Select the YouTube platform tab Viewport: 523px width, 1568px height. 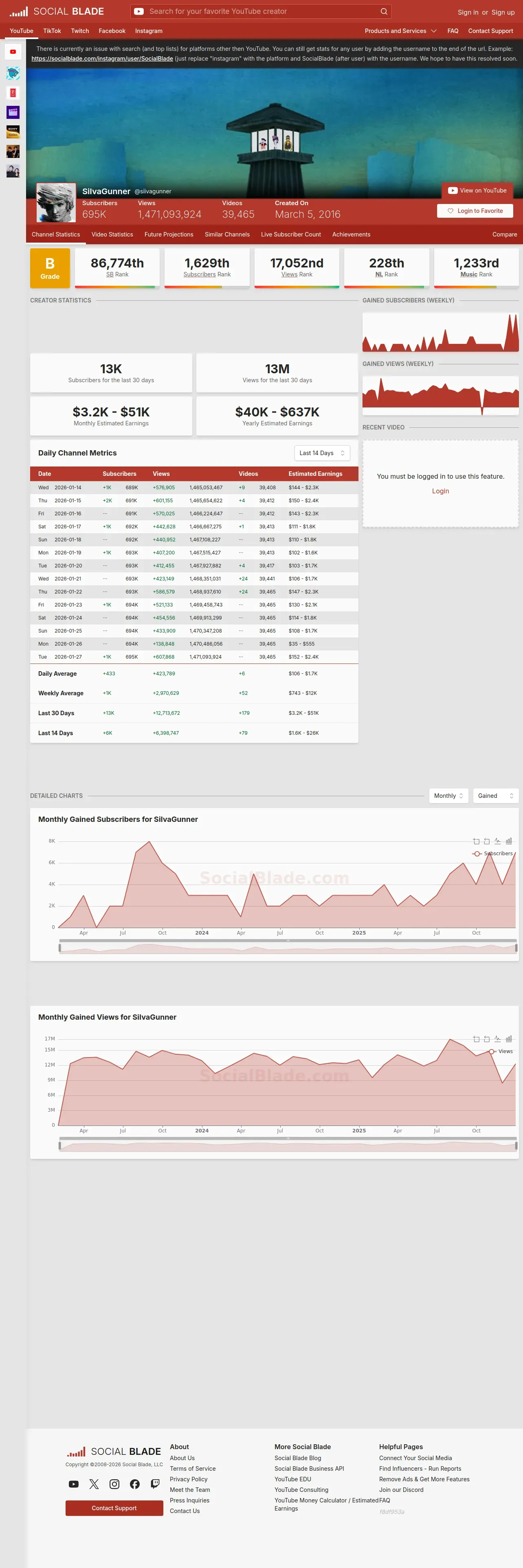click(21, 31)
